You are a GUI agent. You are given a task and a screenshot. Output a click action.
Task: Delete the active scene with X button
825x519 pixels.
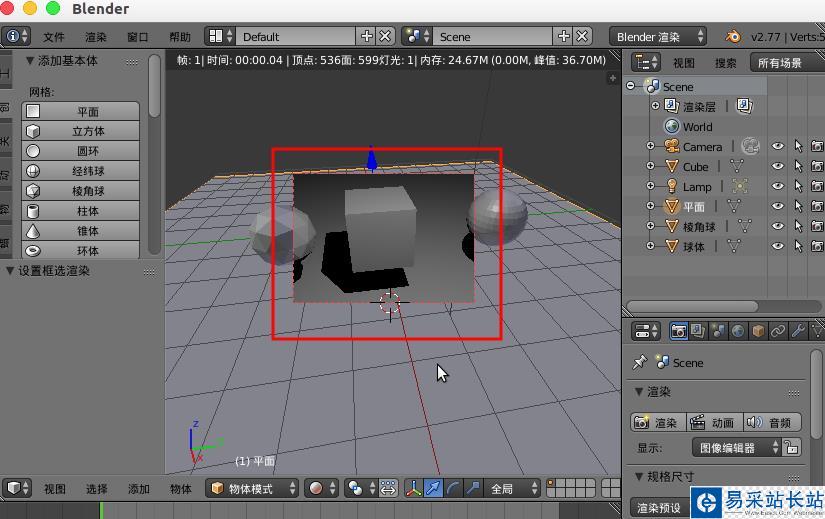pos(582,36)
